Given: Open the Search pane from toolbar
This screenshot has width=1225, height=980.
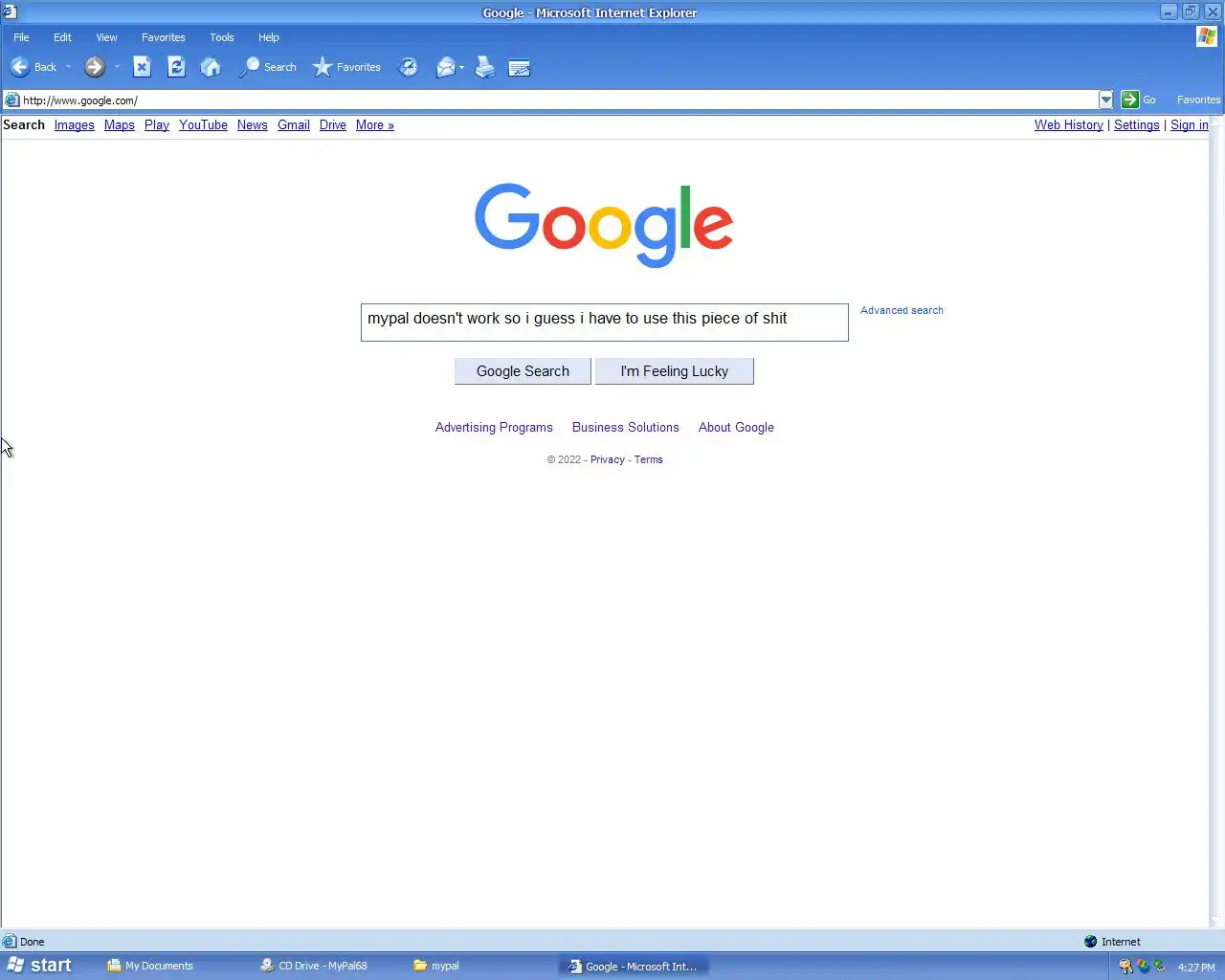Looking at the screenshot, I should click(267, 67).
